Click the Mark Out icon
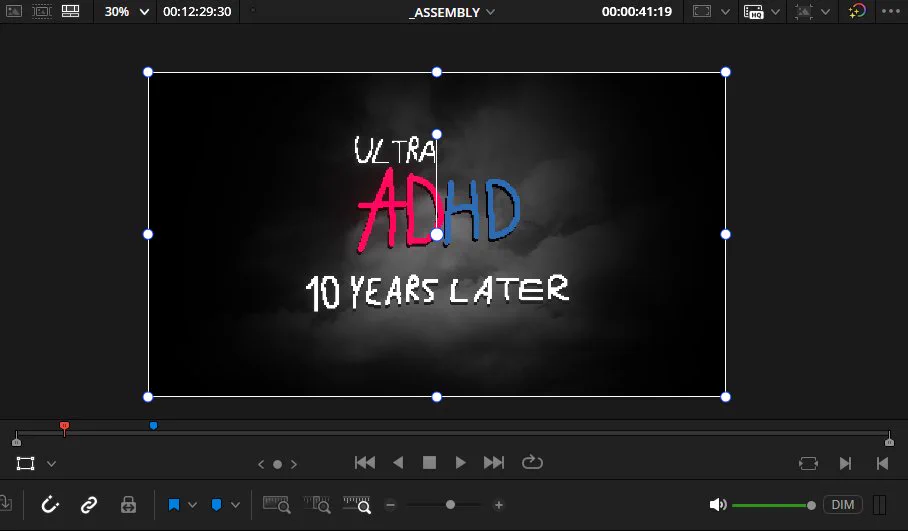Screen dimensions: 908x531 pos(883,463)
